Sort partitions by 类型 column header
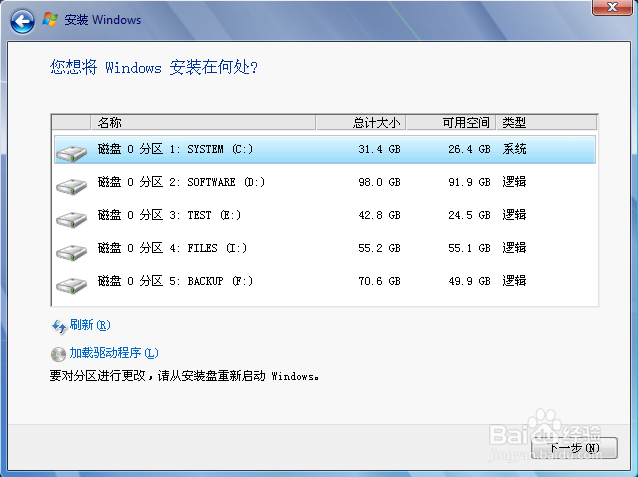Viewport: 638px width, 477px height. 546,123
